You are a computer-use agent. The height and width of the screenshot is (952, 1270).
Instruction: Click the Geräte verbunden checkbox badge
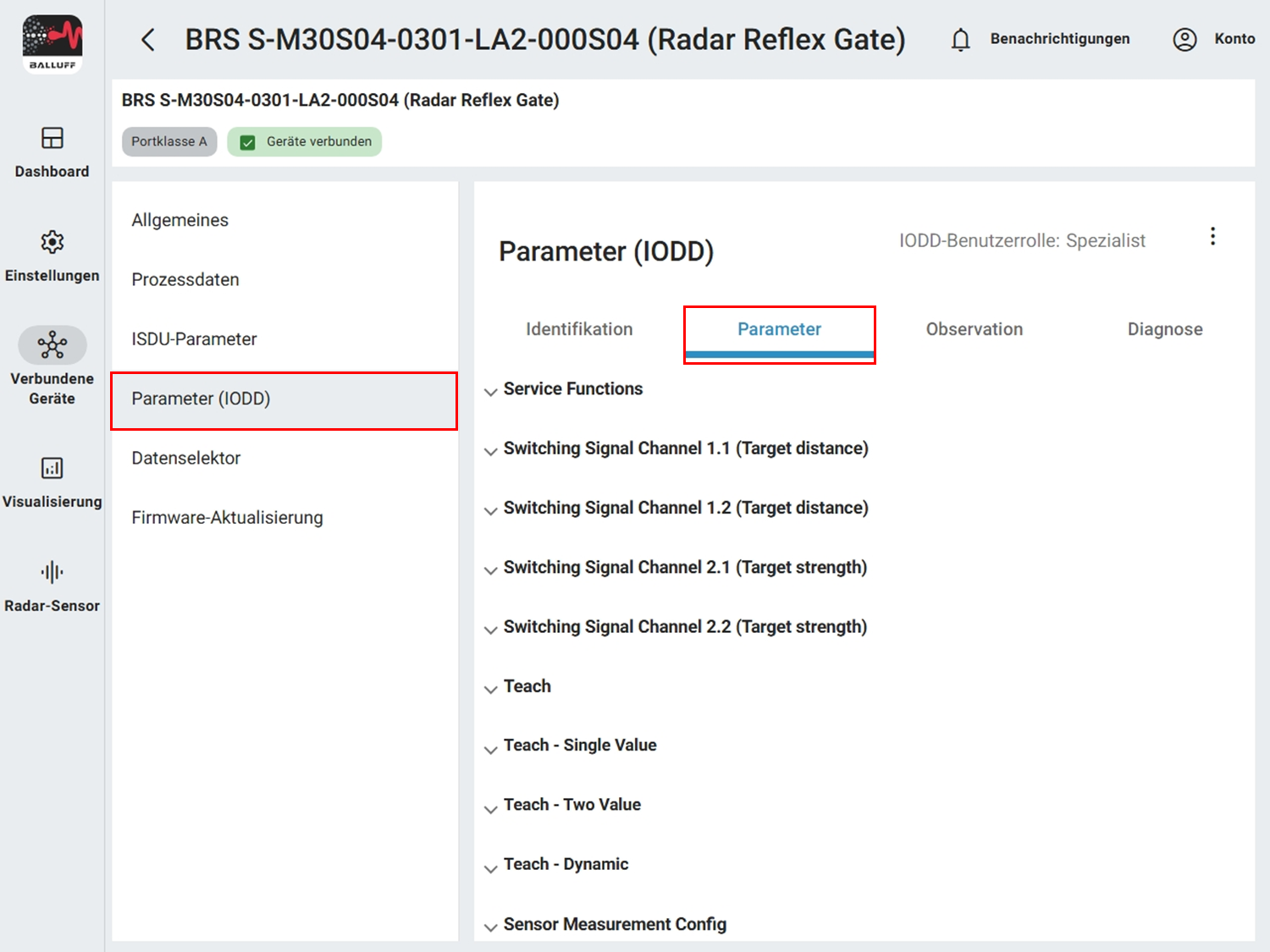point(248,142)
